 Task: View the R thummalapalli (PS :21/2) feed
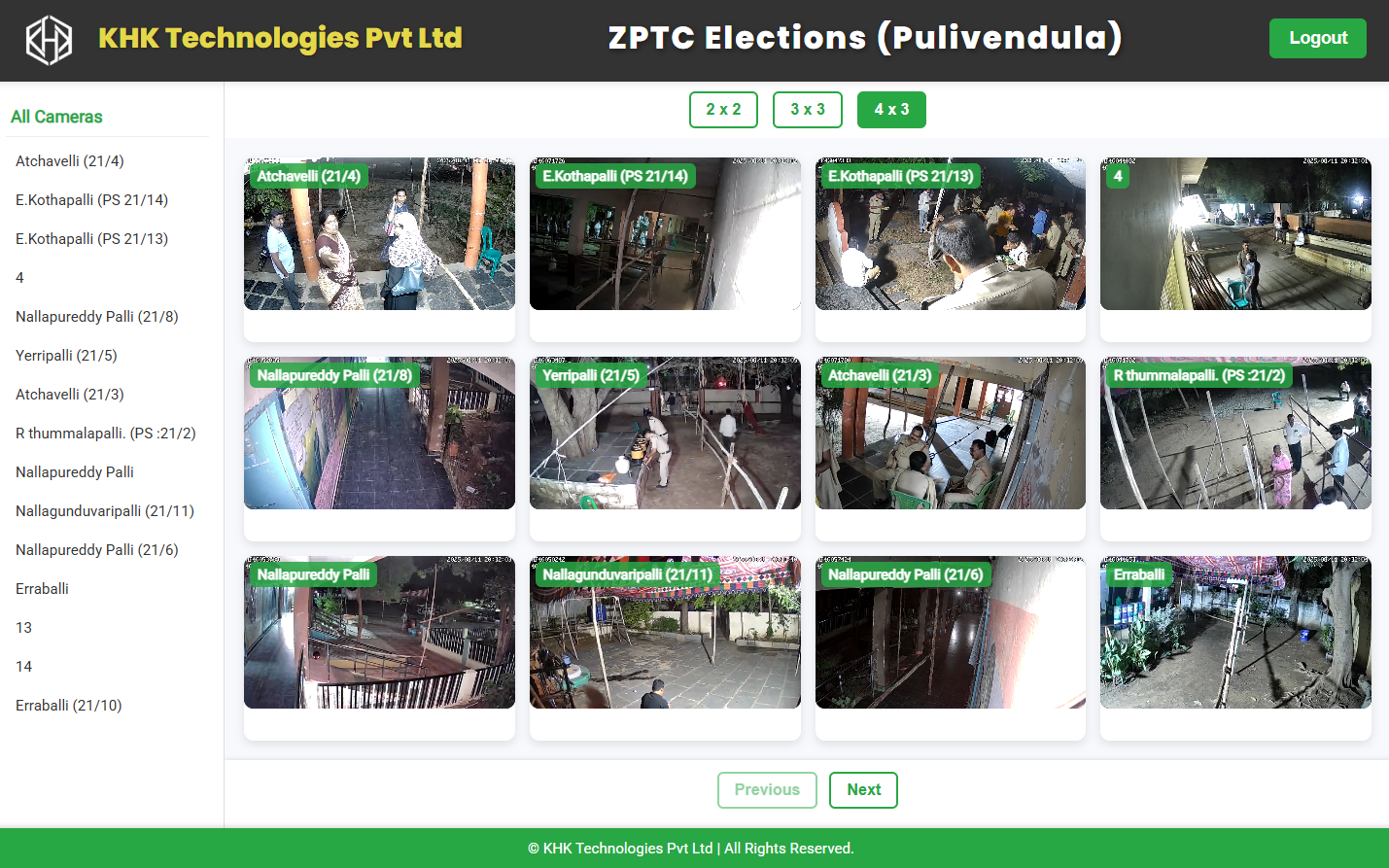(x=1235, y=433)
